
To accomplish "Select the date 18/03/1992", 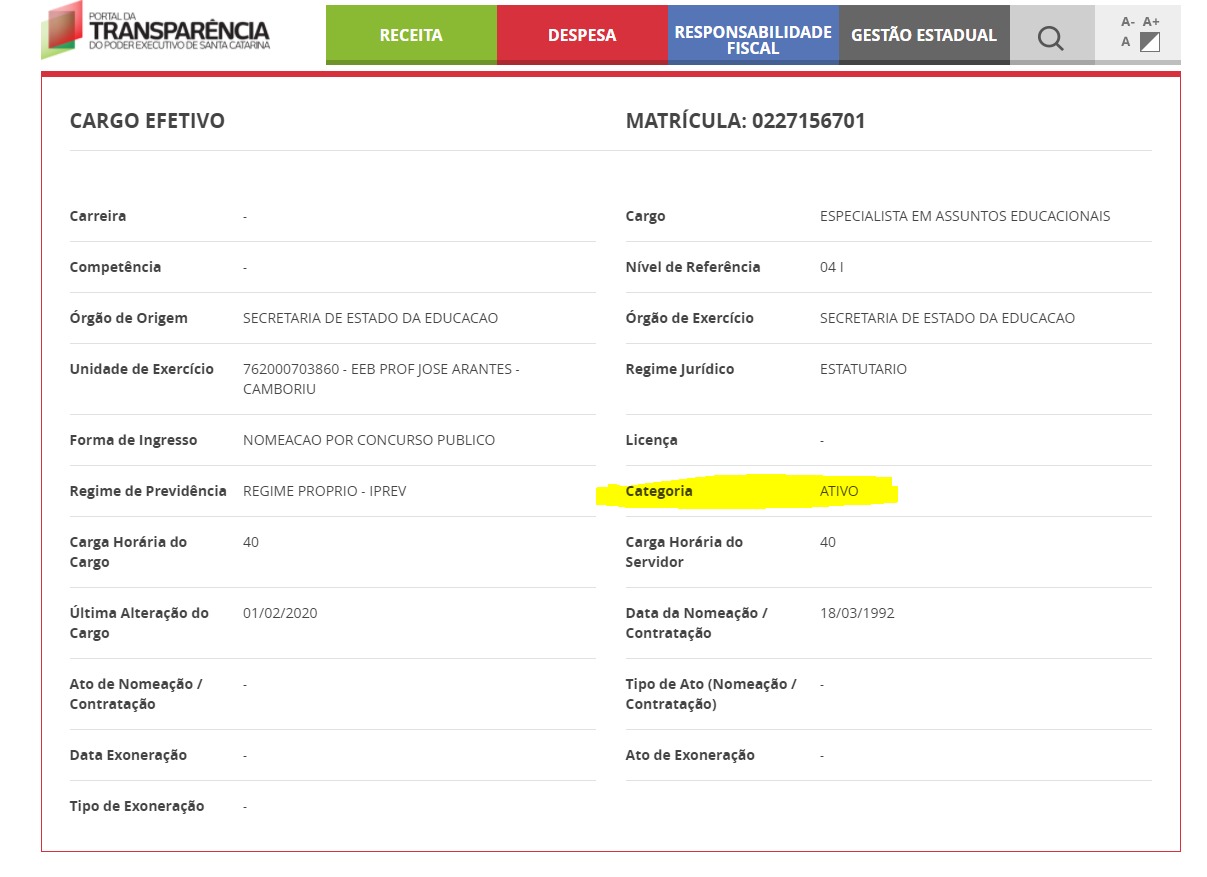I will tap(857, 613).
